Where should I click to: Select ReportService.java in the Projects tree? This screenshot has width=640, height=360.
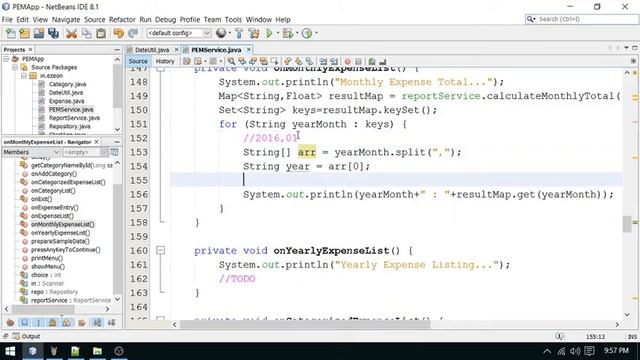[74, 118]
